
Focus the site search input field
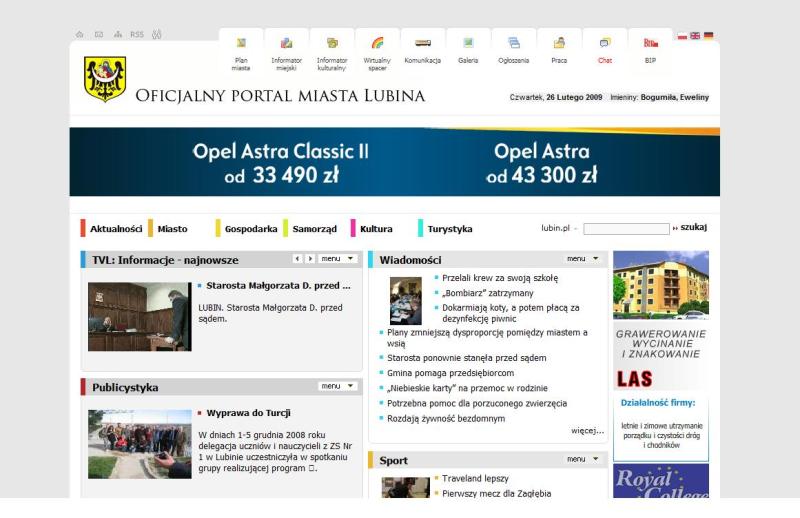[627, 229]
